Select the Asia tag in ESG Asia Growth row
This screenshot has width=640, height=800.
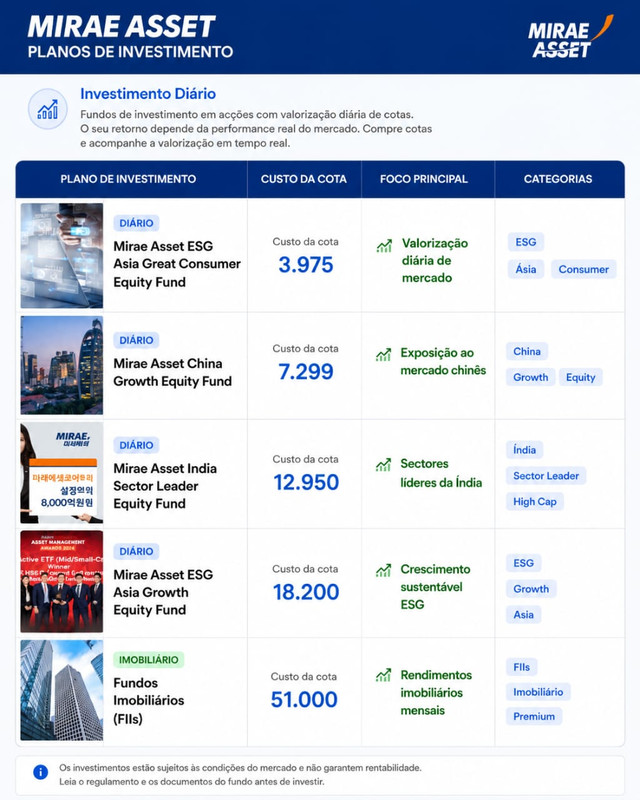click(524, 615)
